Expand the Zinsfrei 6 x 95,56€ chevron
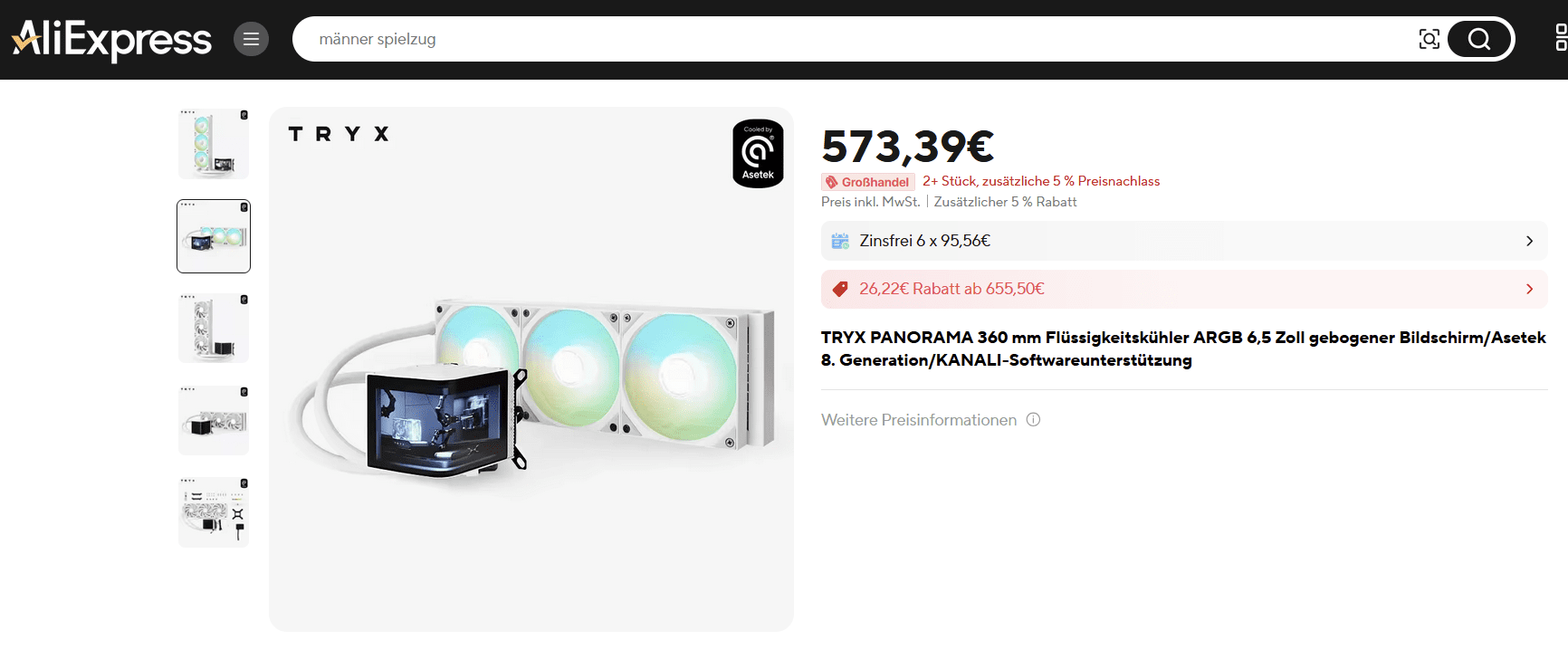 (1529, 241)
